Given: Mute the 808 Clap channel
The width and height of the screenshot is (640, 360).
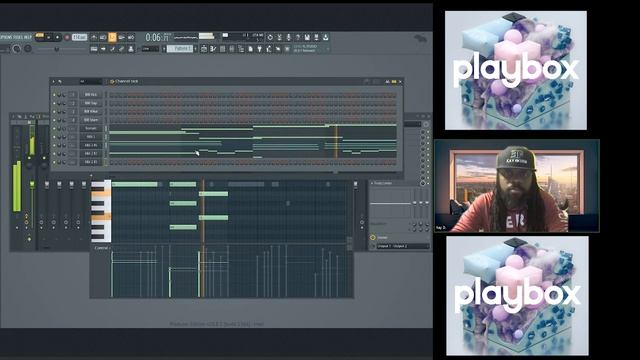Looking at the screenshot, I should [54, 103].
